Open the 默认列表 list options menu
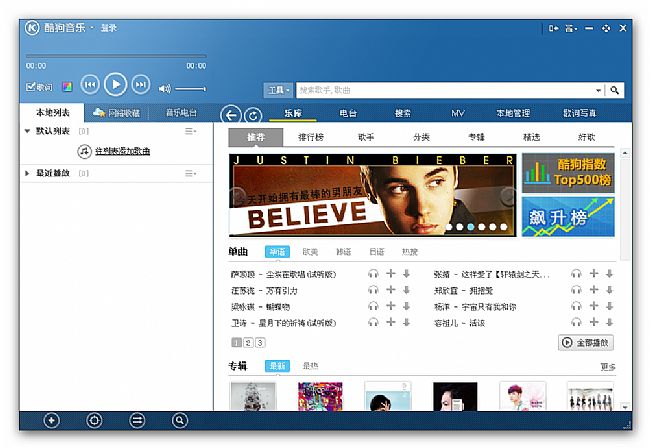This screenshot has height=448, width=650. [190, 131]
